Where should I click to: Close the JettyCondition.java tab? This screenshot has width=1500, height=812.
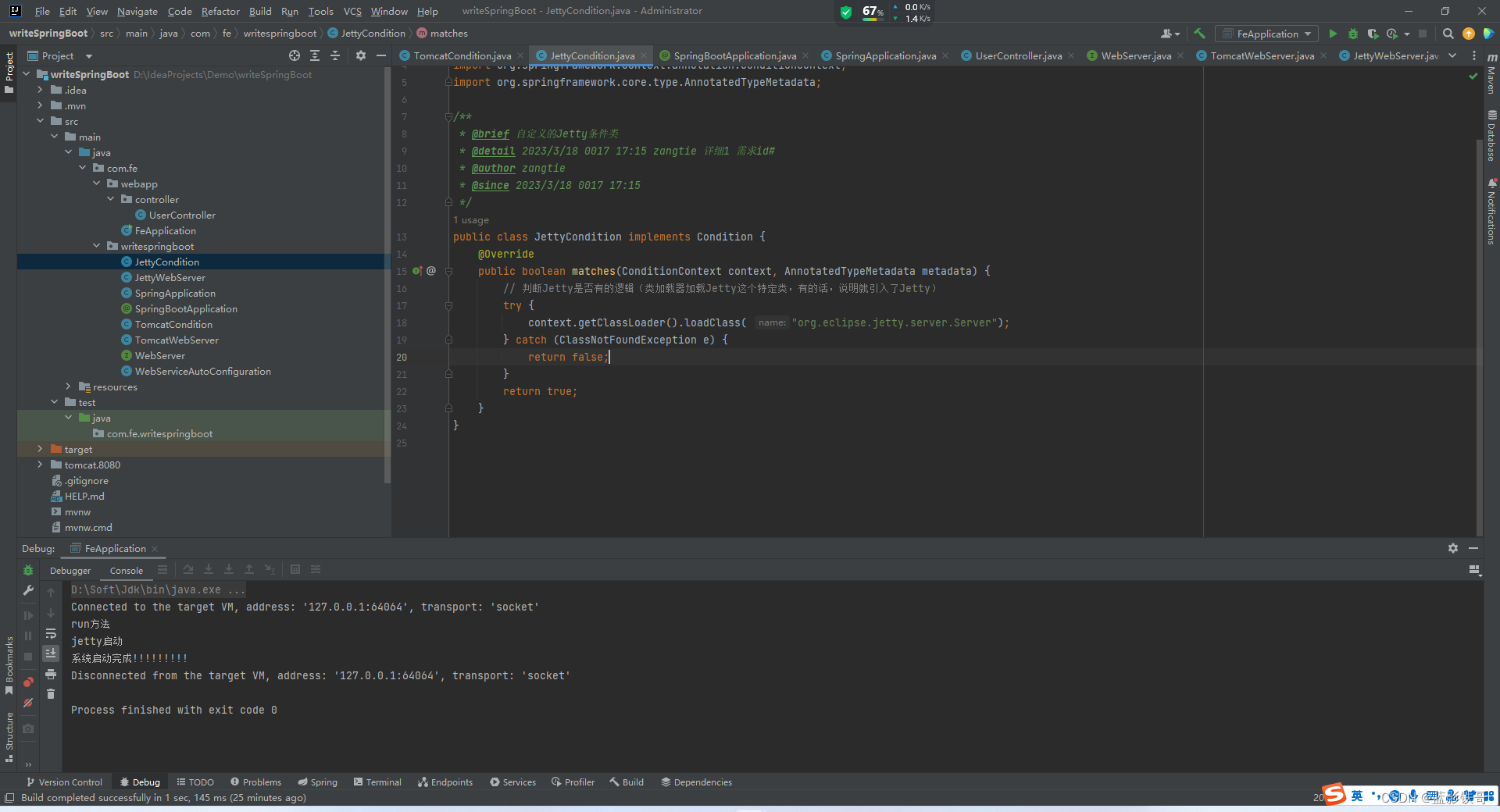644,55
